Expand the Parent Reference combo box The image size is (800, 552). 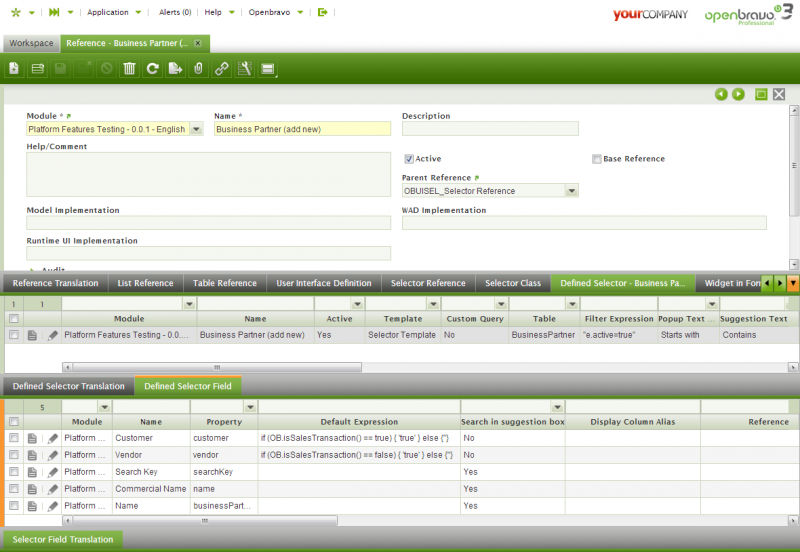[571, 191]
